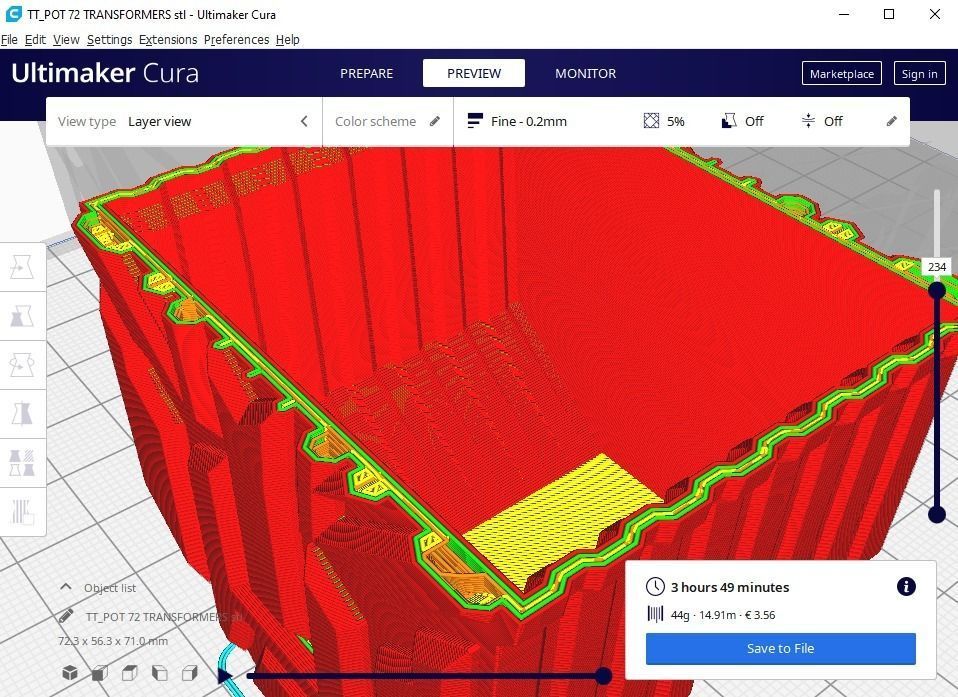This screenshot has width=958, height=697.
Task: Switch to the PREVIEW stage
Action: (474, 73)
